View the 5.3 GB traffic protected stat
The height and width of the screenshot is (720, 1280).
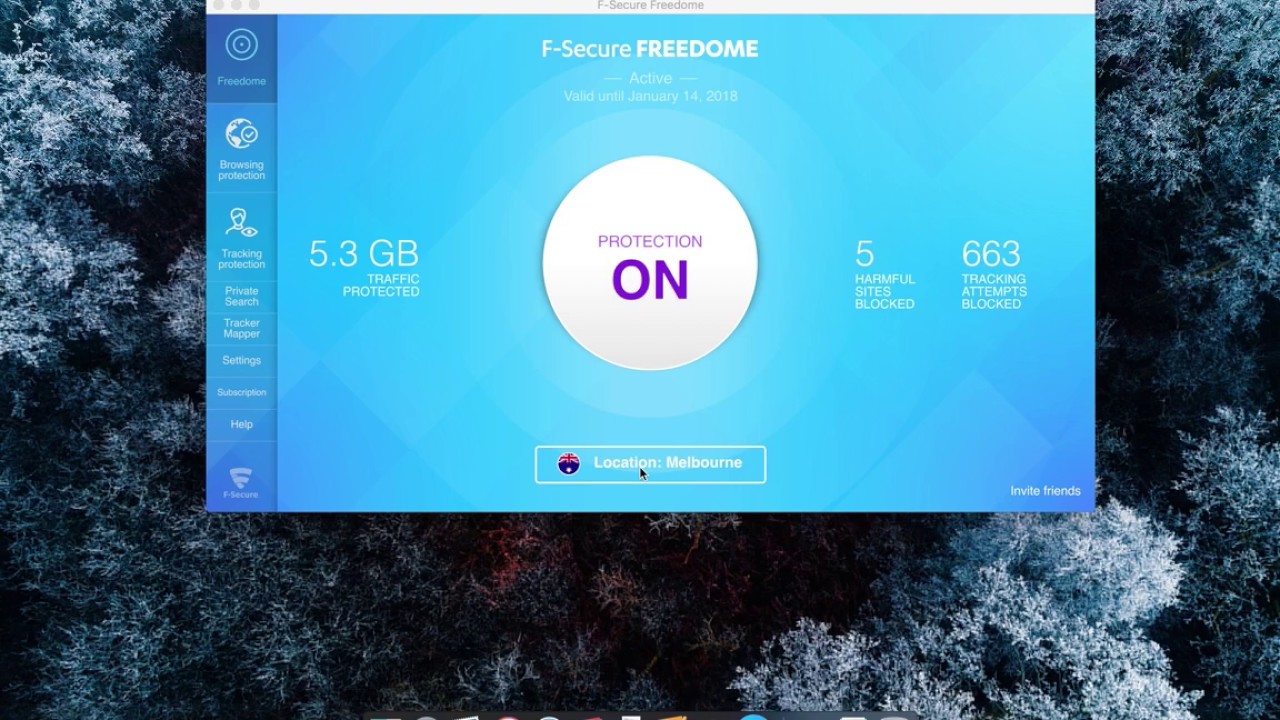(364, 267)
